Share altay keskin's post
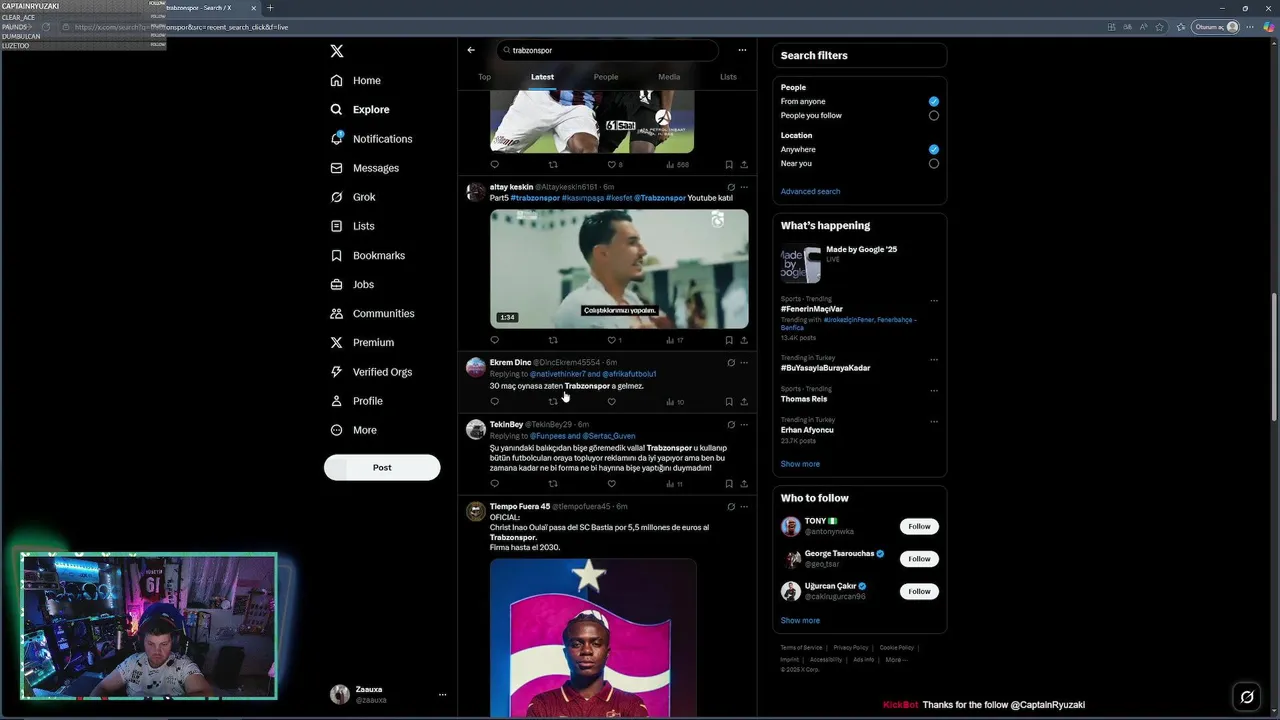1280x720 pixels. (x=743, y=340)
